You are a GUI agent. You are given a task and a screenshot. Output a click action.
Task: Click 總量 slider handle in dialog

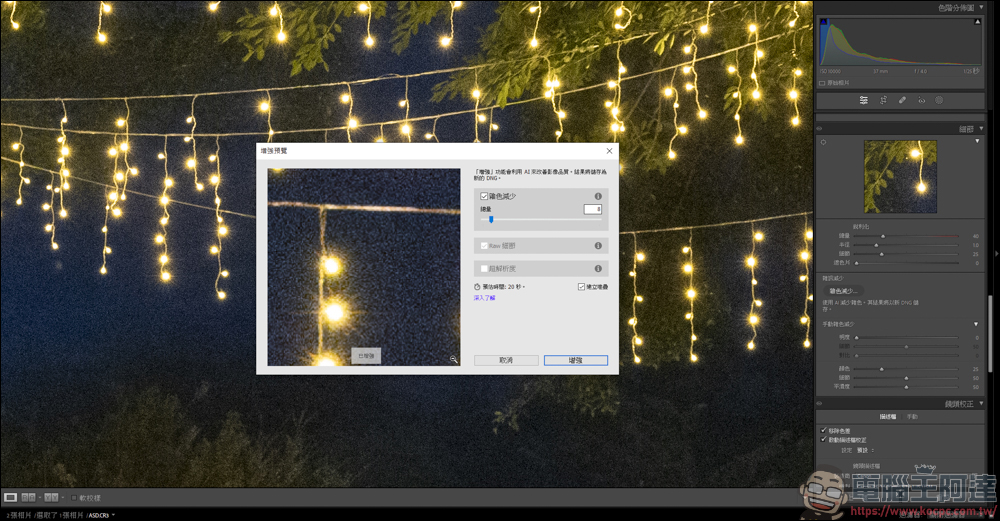pos(491,219)
